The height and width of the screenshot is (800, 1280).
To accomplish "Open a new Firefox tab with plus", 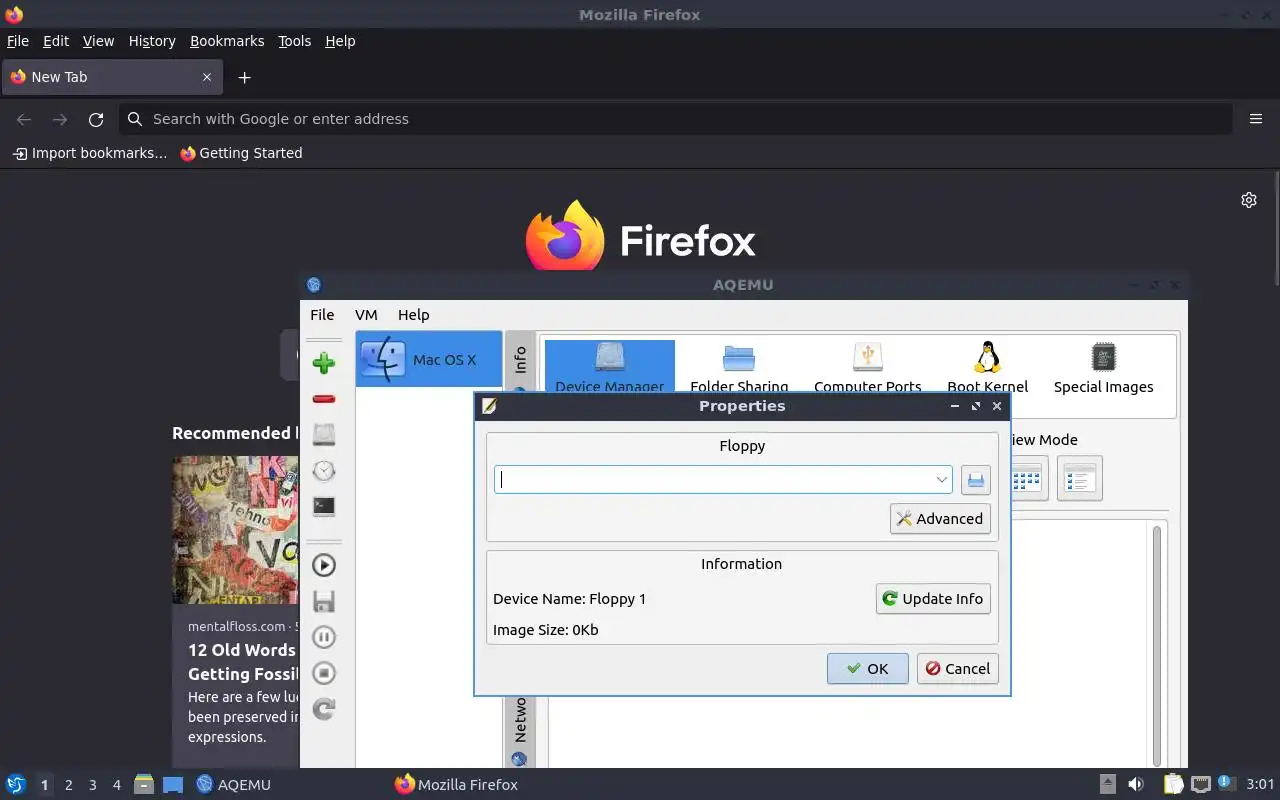I will [244, 77].
